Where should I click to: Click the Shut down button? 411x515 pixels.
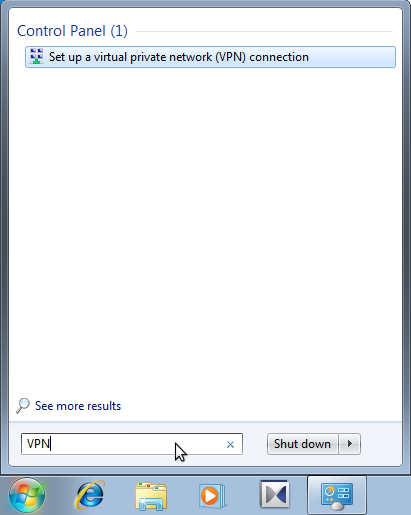point(302,444)
